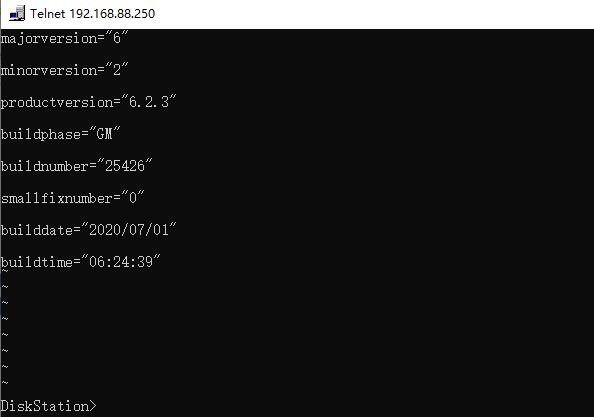Click the buildnumber="25426" line

click(x=76, y=166)
